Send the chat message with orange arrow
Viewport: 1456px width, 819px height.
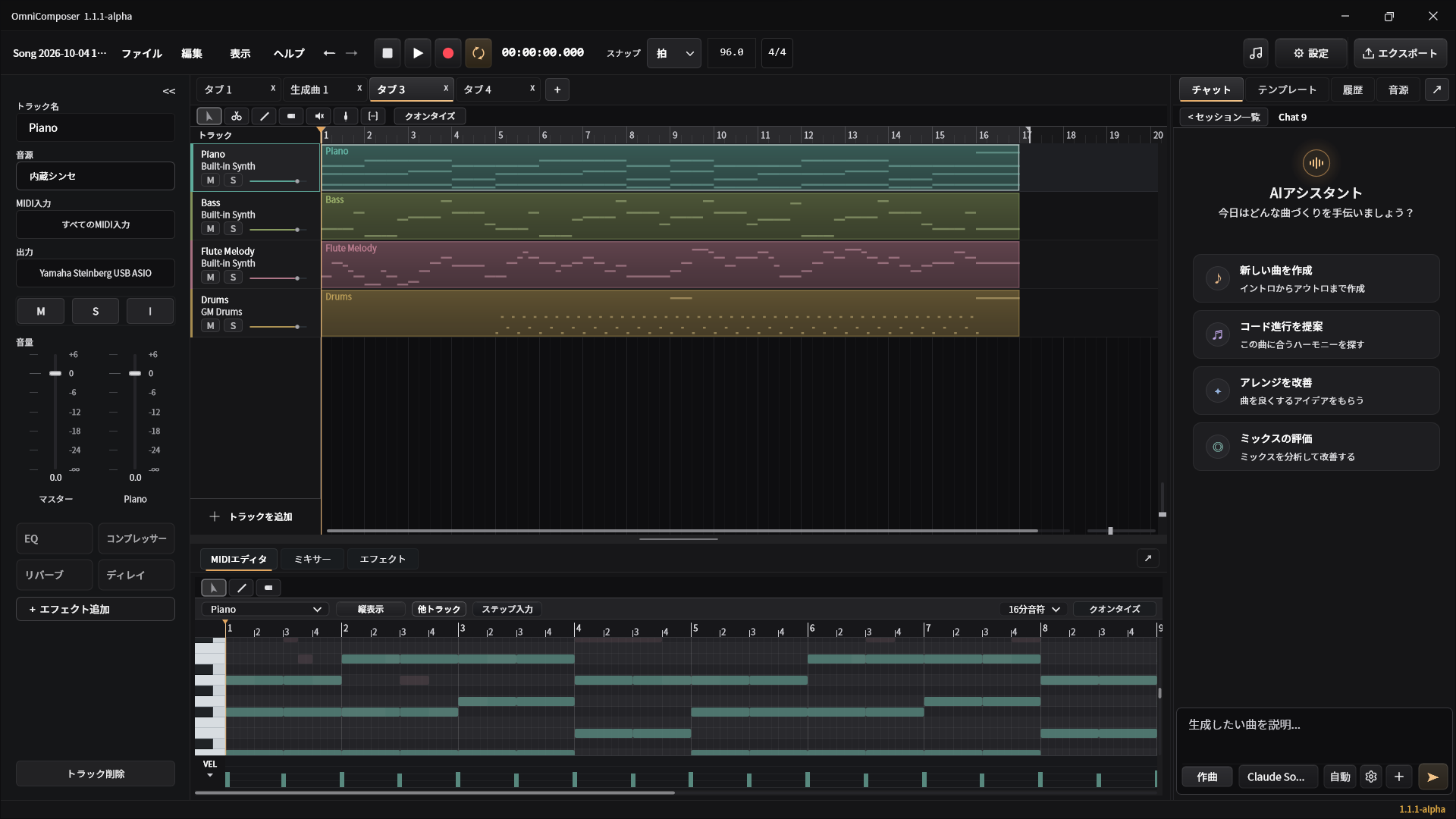point(1432,777)
